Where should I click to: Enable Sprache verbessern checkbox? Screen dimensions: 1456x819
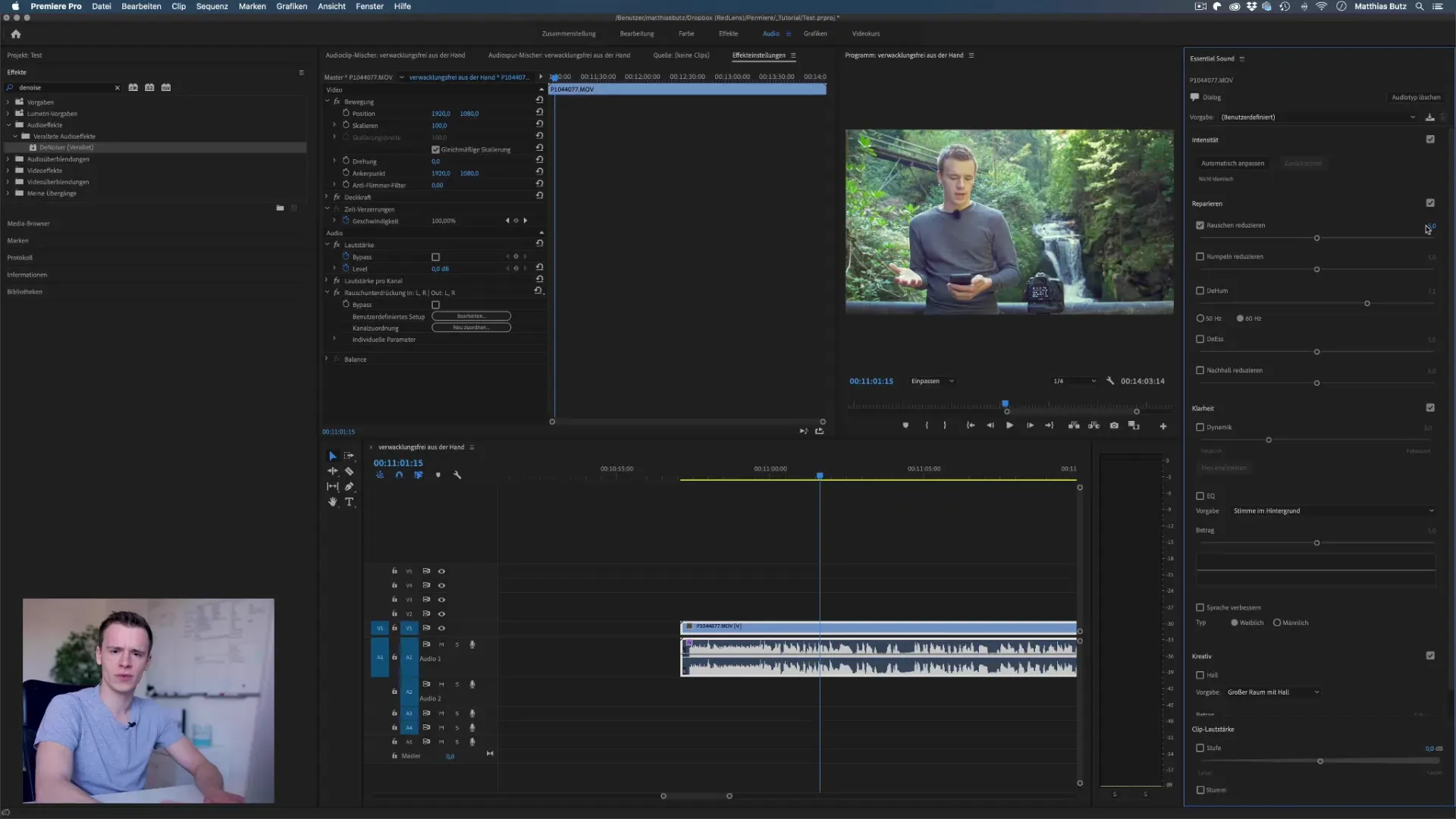1200,607
